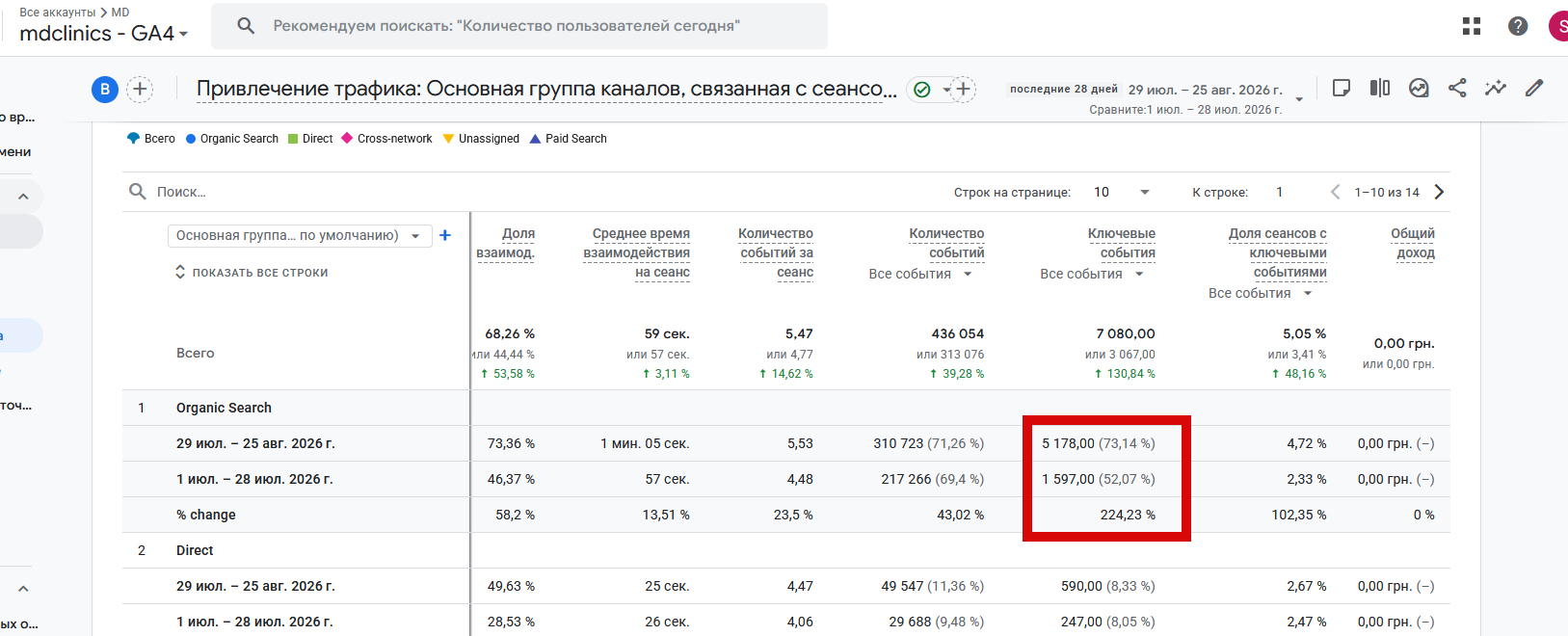
Task: Sort by Среднее время взаимодействия на сеанс
Action: [636, 252]
